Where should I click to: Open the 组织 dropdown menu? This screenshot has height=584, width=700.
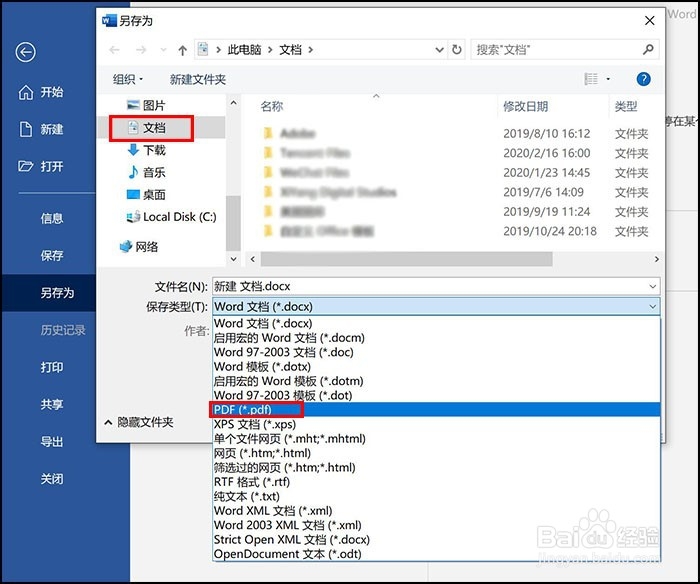(128, 79)
